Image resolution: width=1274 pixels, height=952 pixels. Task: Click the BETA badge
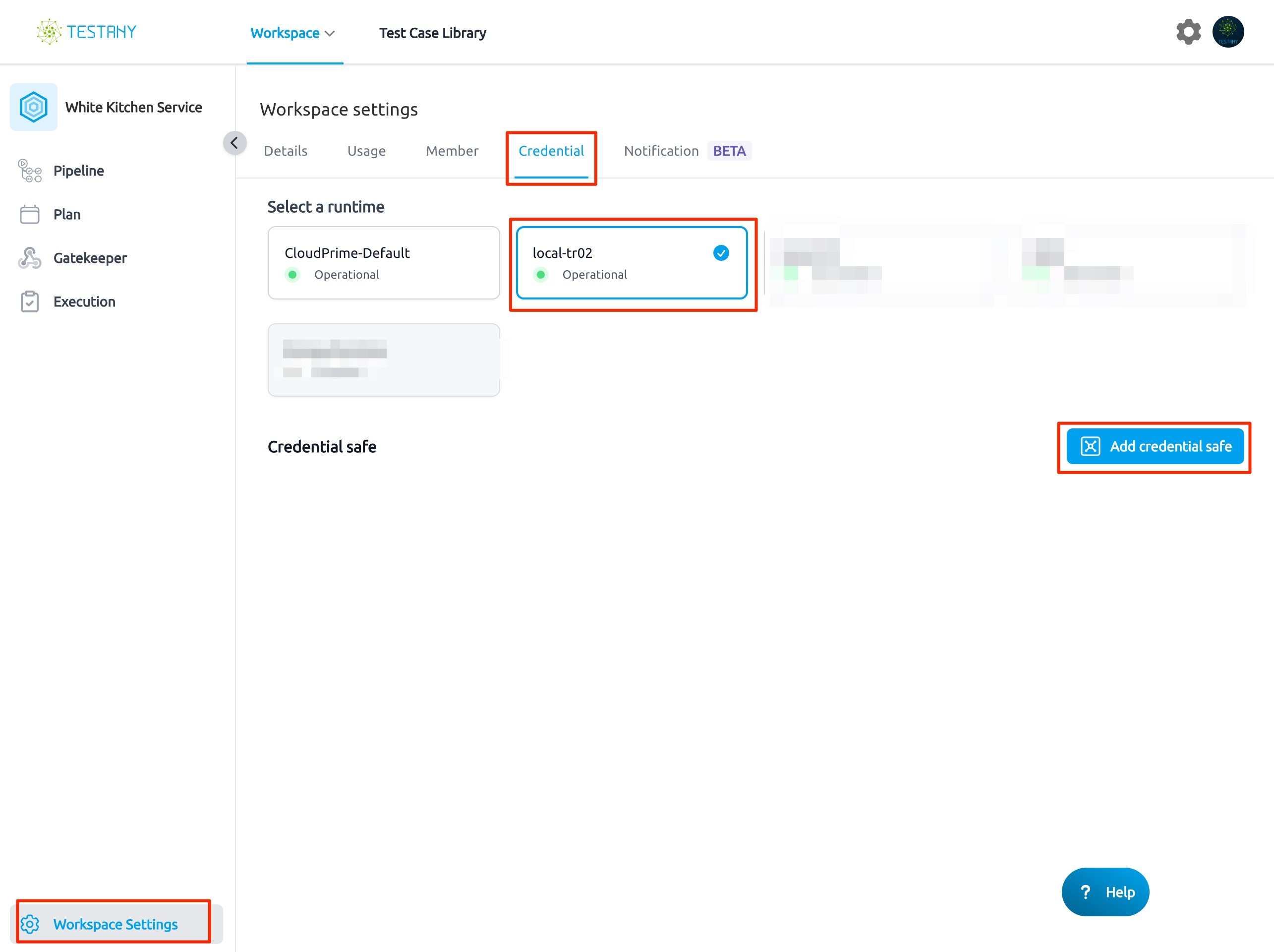[729, 151]
